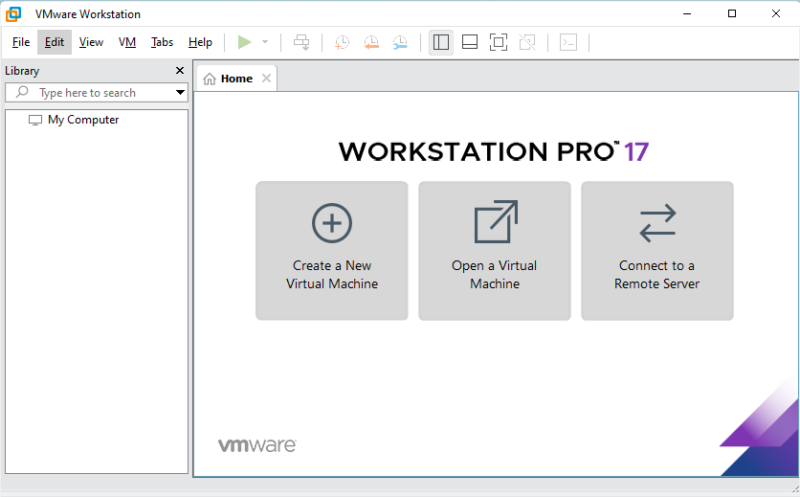The height and width of the screenshot is (497, 800).
Task: Close the Library panel
Action: coord(180,71)
